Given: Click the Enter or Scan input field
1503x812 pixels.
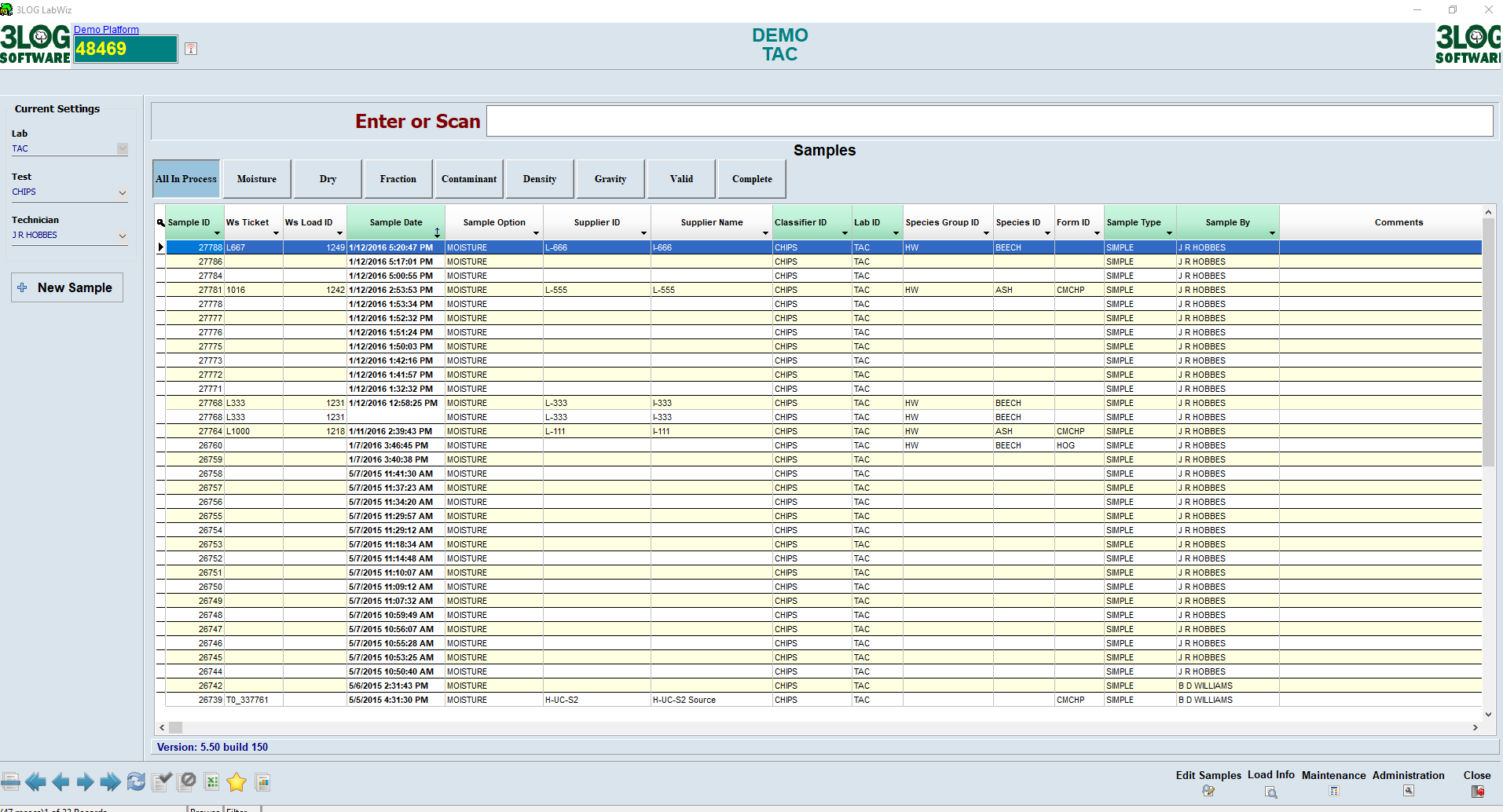Looking at the screenshot, I should [989, 121].
